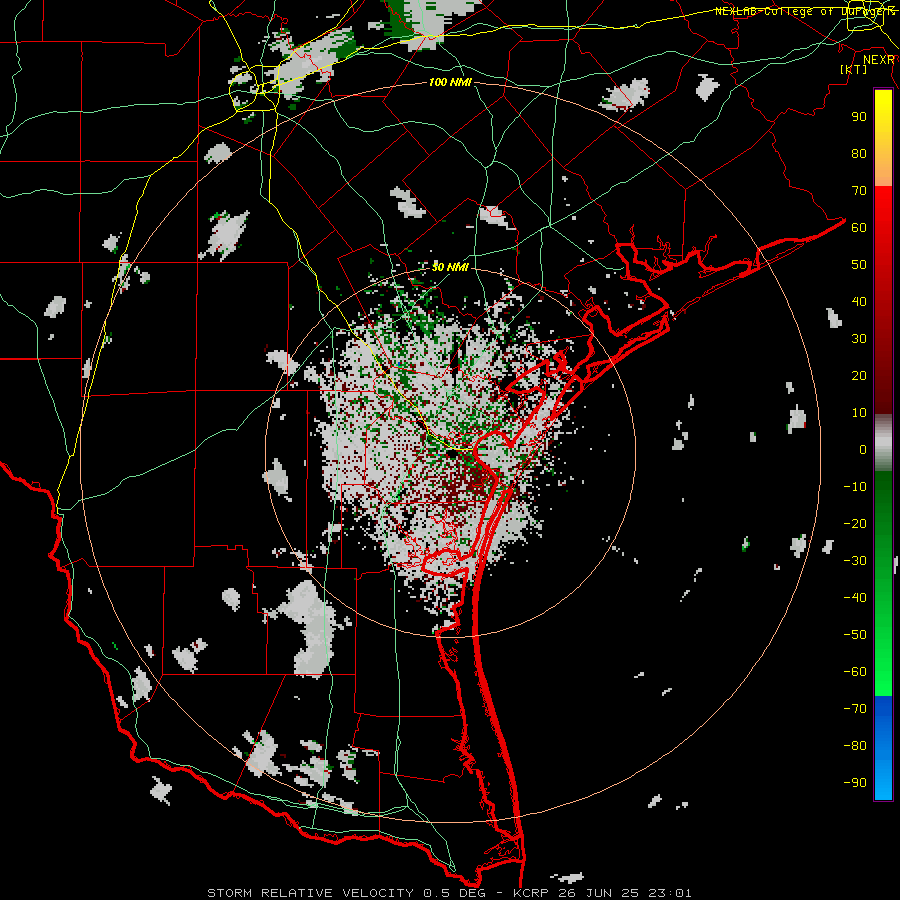Pick the orange segment between 70 and 80
Screen dimensions: 900x900
tap(883, 171)
